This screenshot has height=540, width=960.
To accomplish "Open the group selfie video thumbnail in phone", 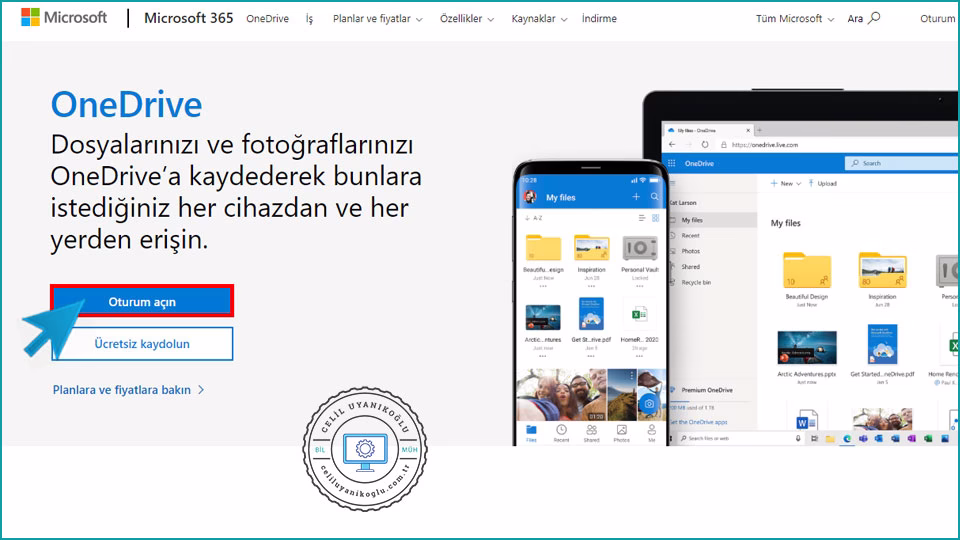I will tap(561, 395).
